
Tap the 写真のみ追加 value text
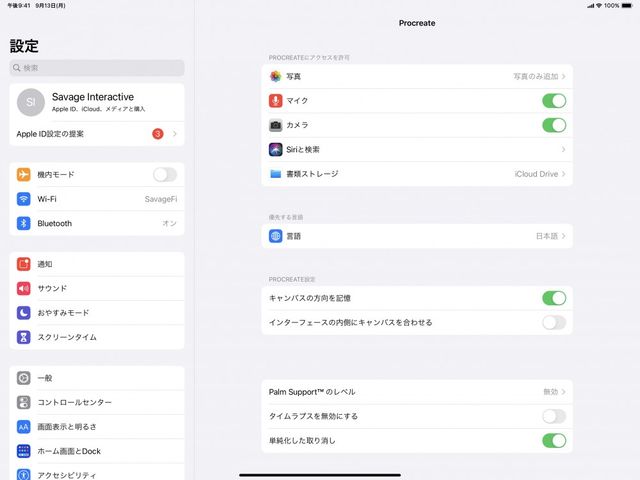click(x=536, y=76)
